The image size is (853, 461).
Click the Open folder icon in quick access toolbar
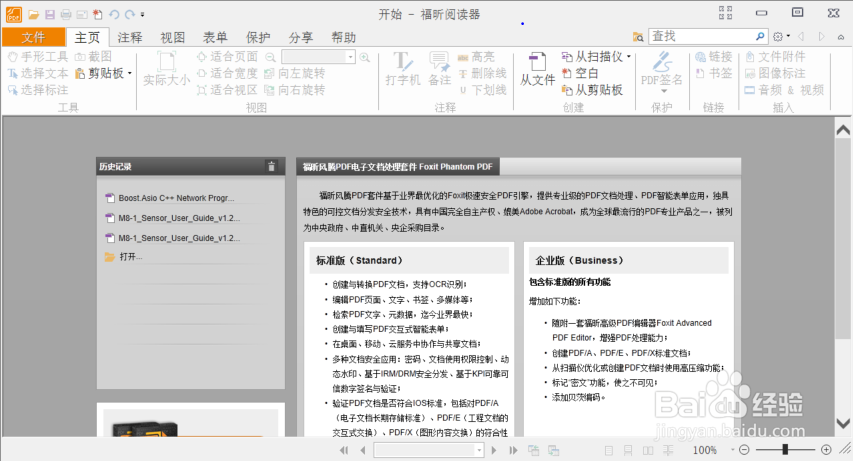point(34,15)
